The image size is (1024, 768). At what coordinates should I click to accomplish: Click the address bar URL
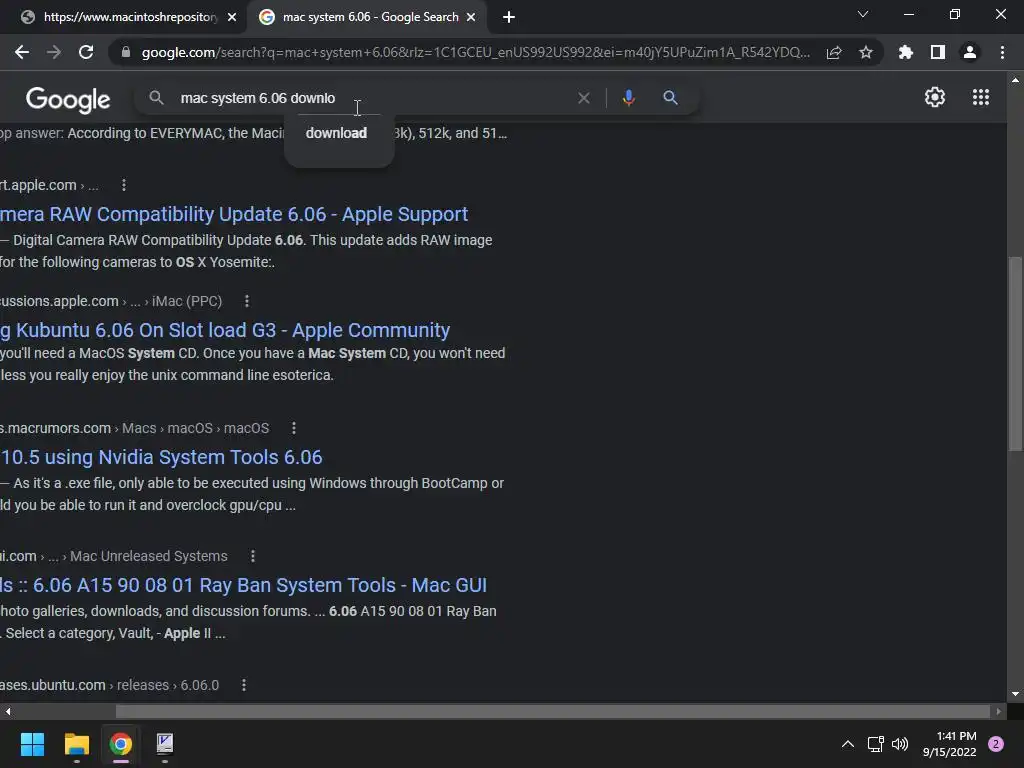(475, 52)
